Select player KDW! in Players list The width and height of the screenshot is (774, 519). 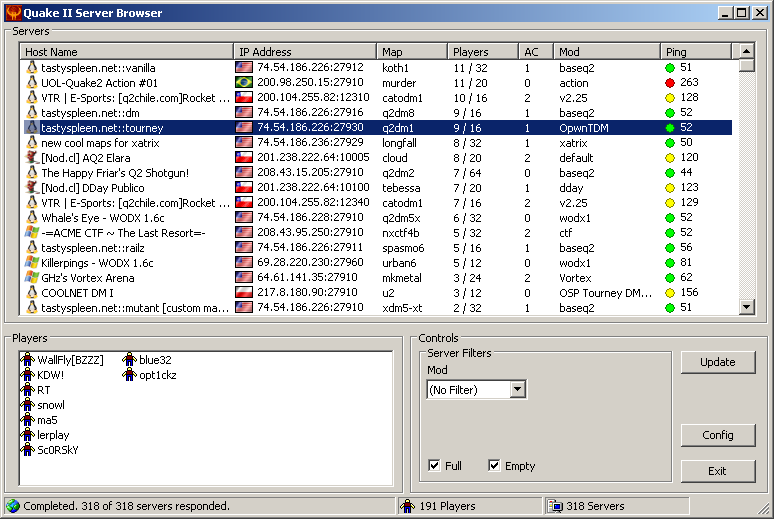pos(50,375)
